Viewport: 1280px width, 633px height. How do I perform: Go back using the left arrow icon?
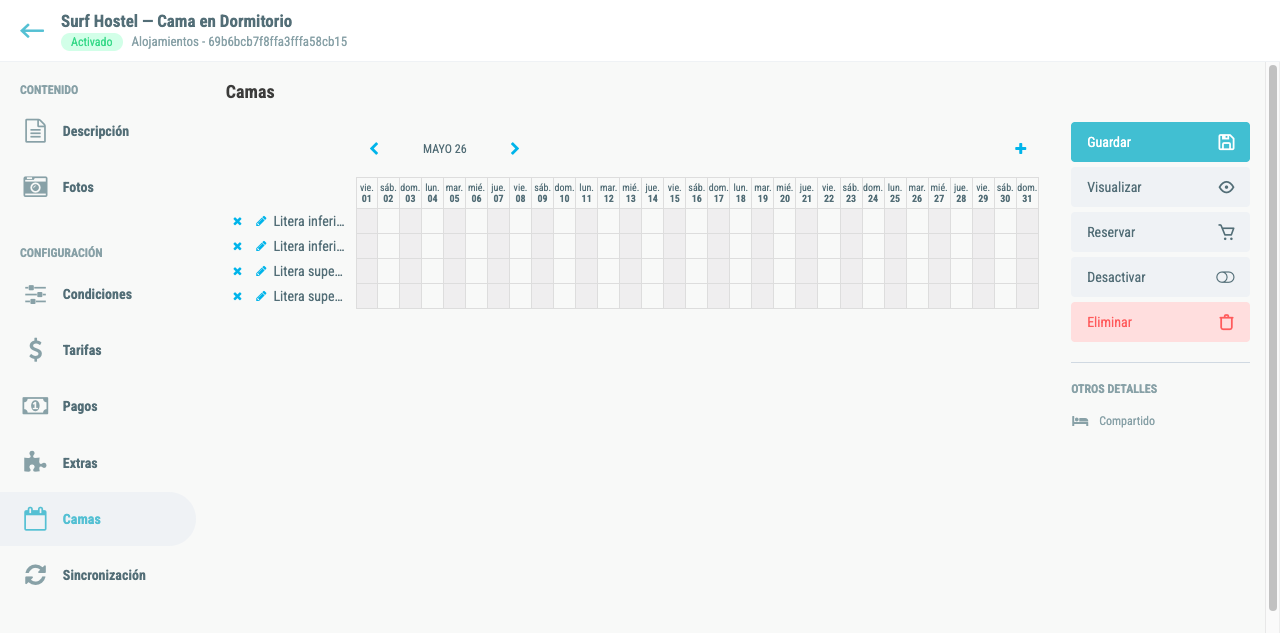tap(32, 31)
